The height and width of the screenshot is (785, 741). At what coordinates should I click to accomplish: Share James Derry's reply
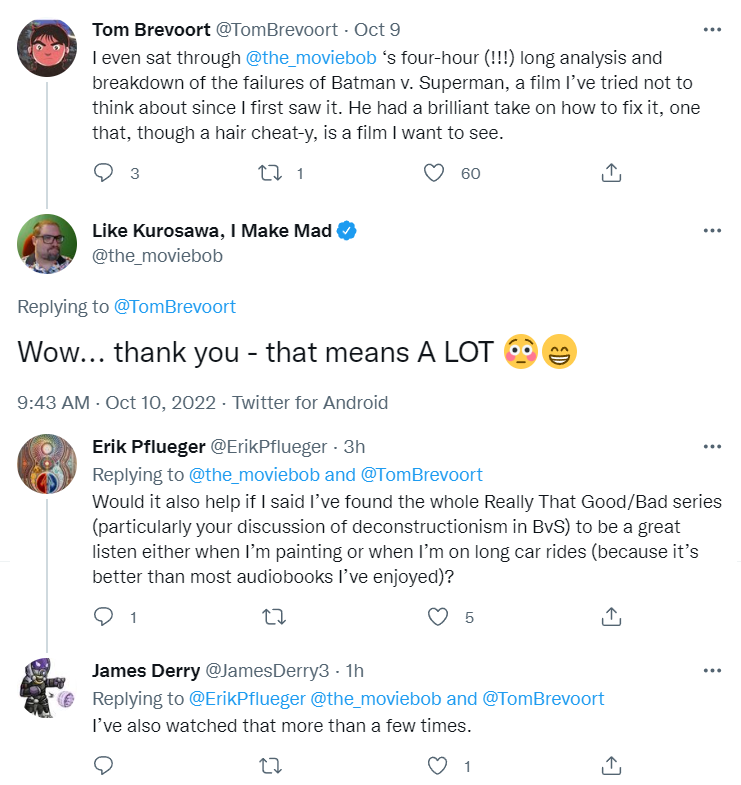pyautogui.click(x=611, y=766)
